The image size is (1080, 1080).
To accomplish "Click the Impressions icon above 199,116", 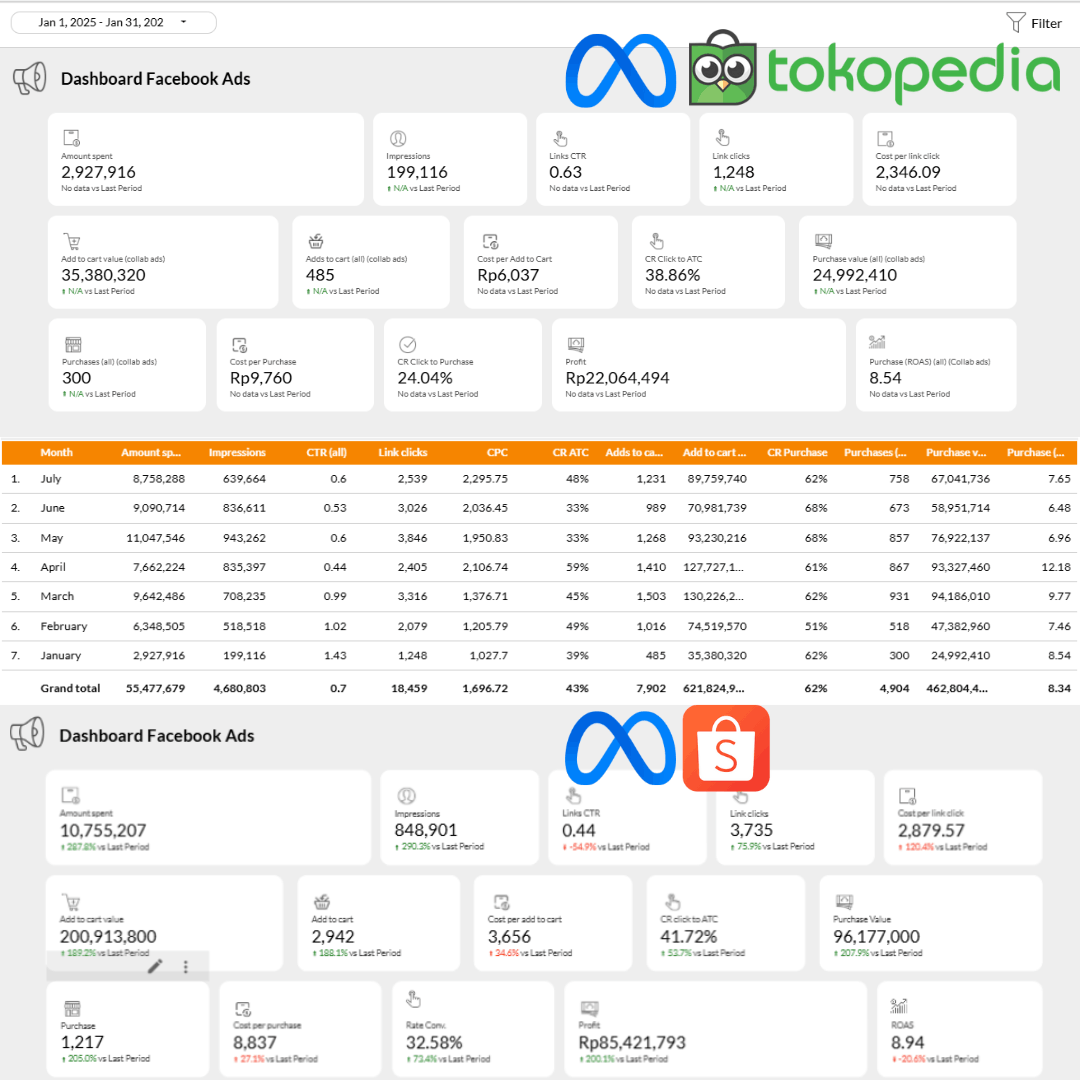I will (x=398, y=138).
